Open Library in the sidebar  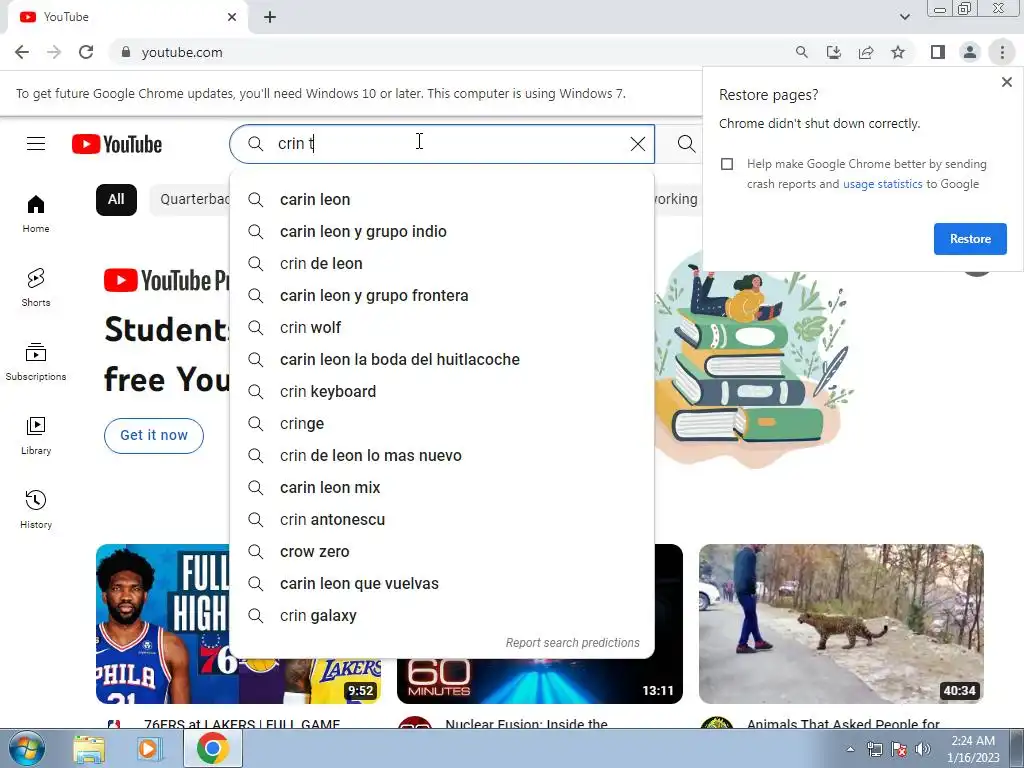point(36,436)
